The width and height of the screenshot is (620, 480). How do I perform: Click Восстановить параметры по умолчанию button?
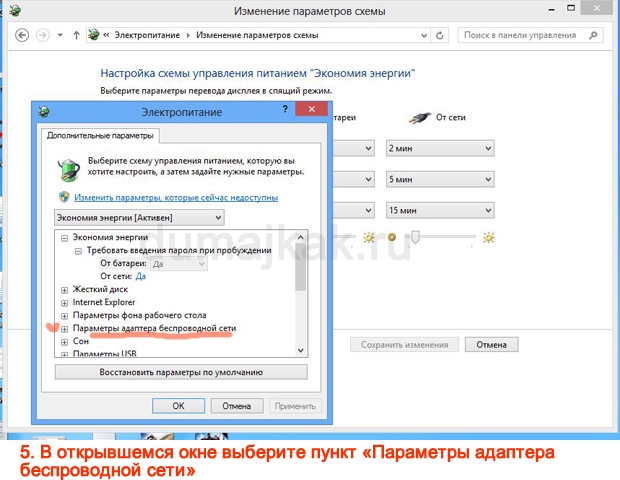[181, 372]
